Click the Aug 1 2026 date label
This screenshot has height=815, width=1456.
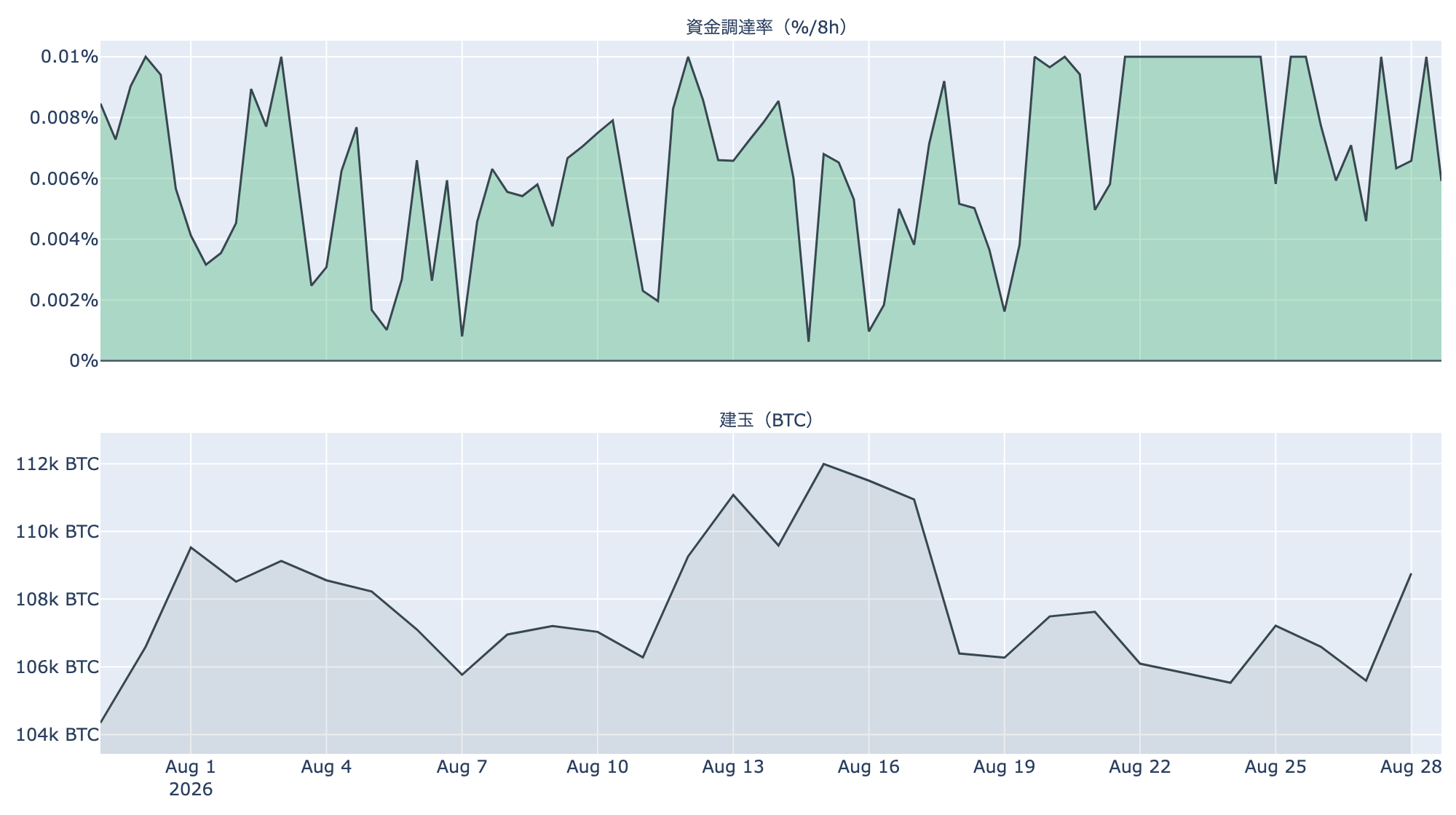click(x=191, y=778)
